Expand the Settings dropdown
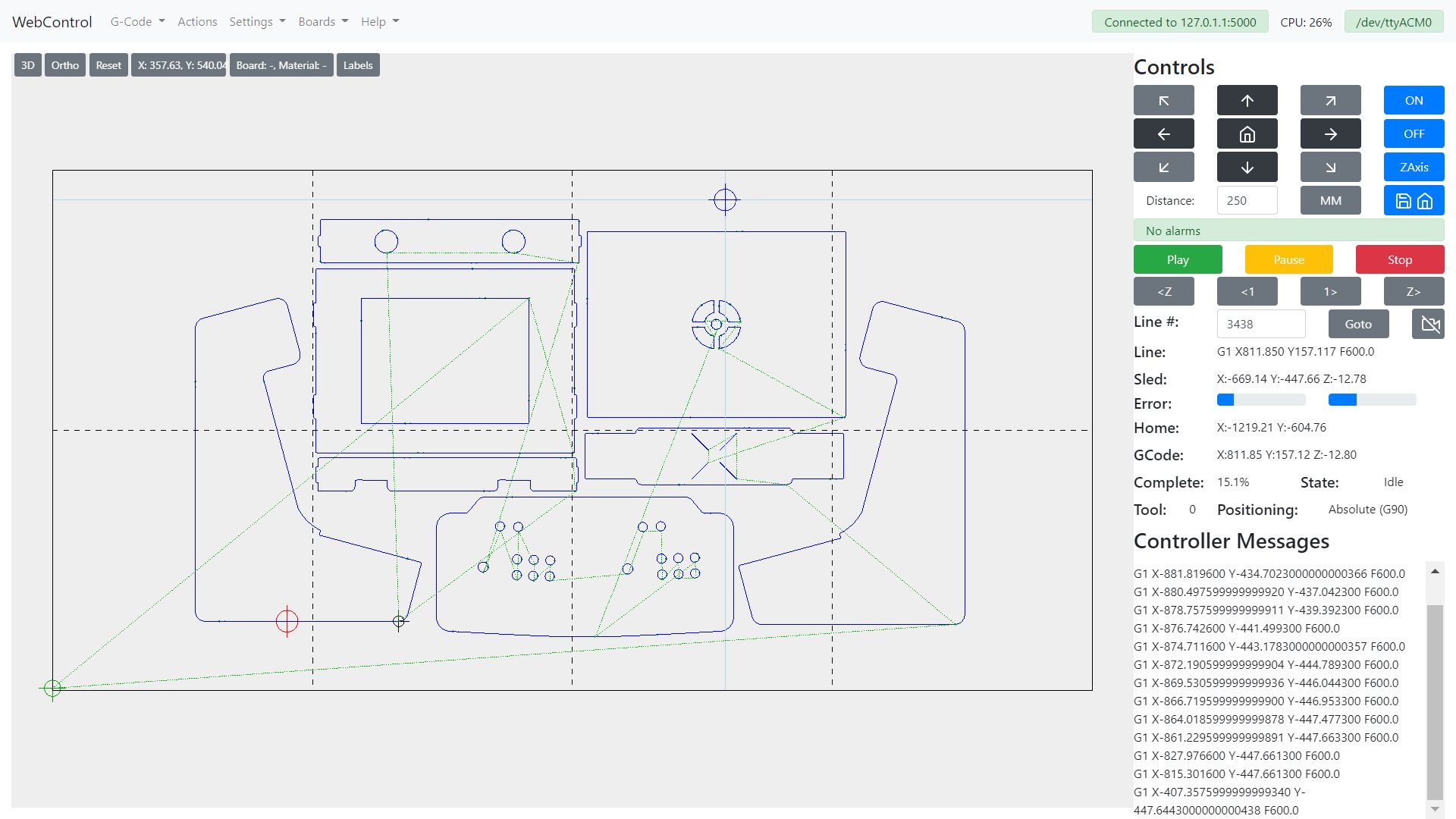1456x819 pixels. [x=257, y=22]
